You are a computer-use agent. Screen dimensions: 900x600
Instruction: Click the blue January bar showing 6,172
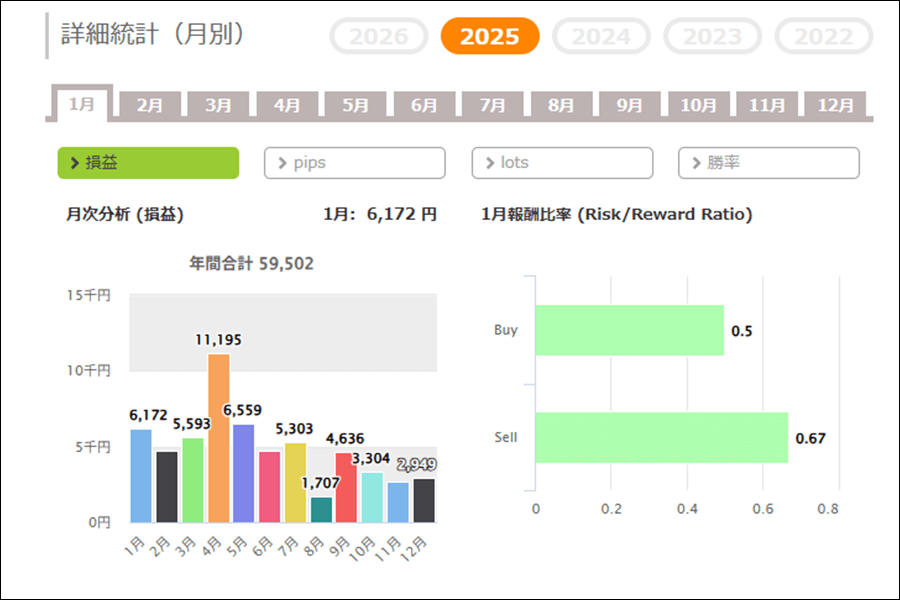pos(141,476)
